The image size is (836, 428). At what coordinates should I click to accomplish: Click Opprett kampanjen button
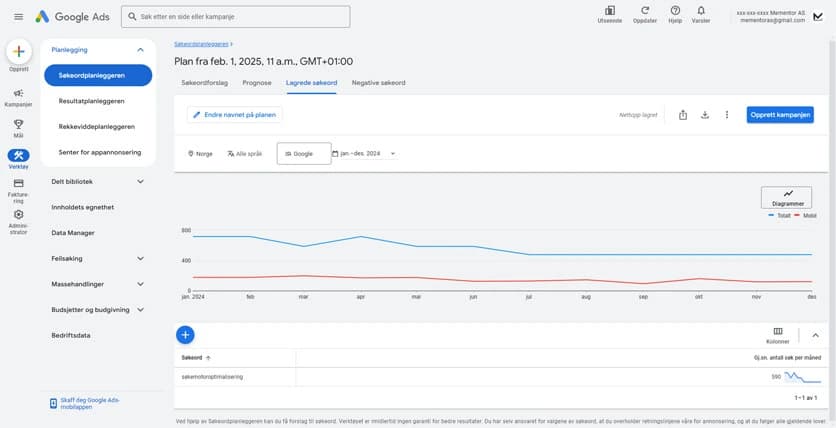pyautogui.click(x=780, y=115)
